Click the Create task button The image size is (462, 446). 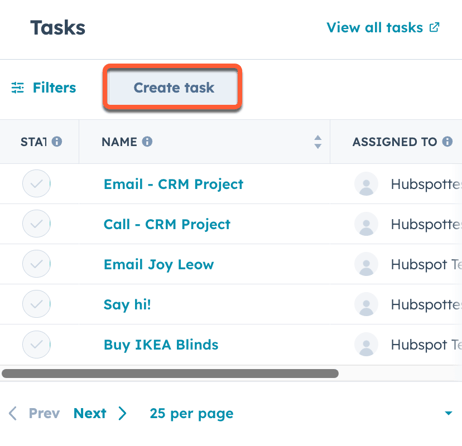pyautogui.click(x=173, y=87)
